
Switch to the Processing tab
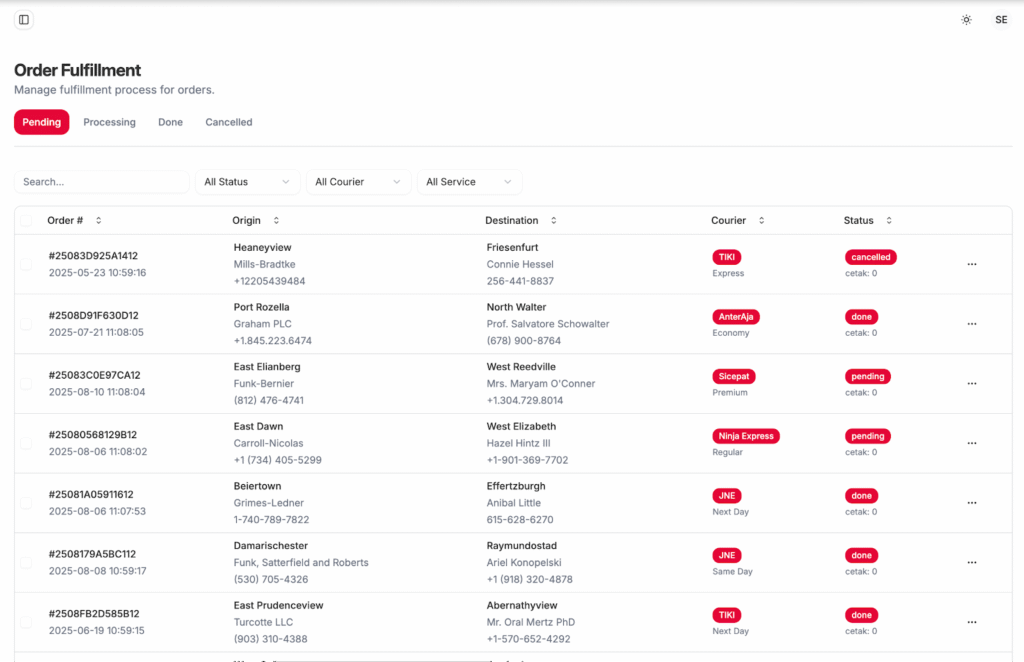pos(109,122)
